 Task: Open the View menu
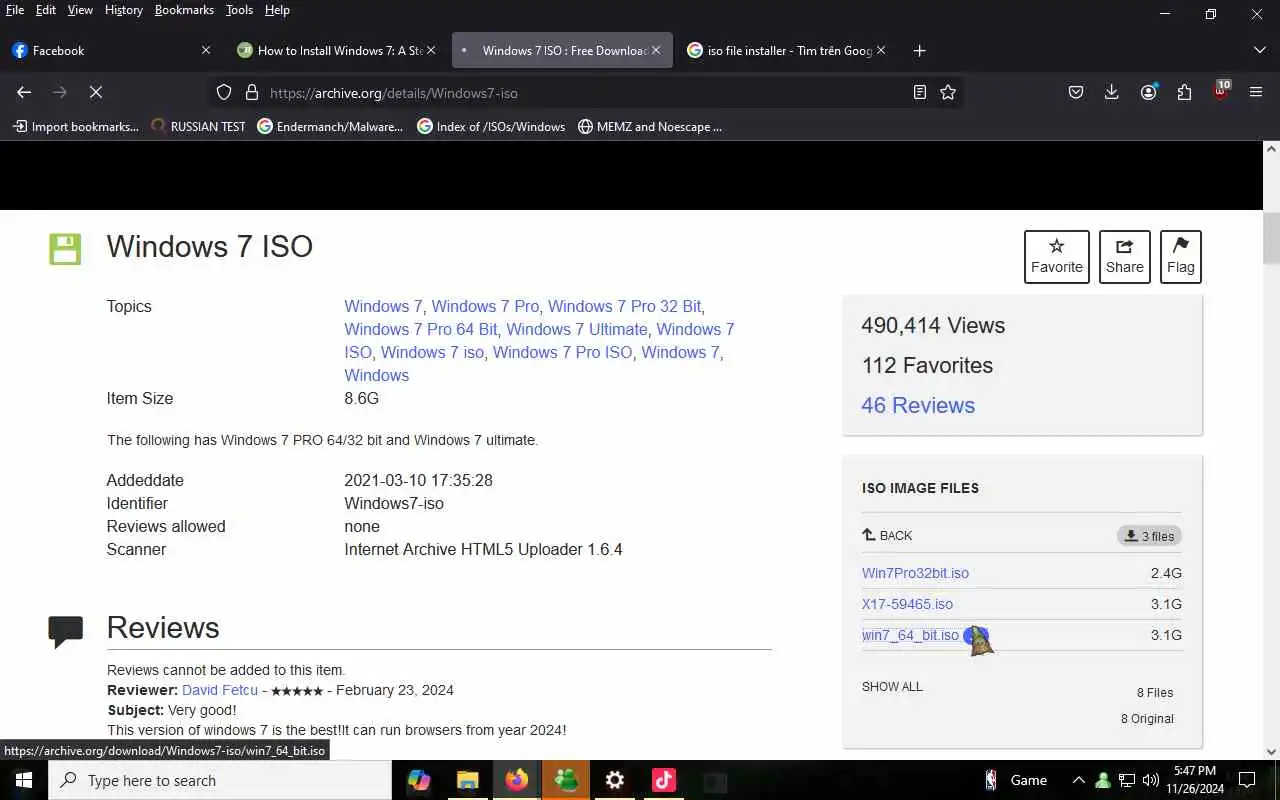click(x=80, y=10)
